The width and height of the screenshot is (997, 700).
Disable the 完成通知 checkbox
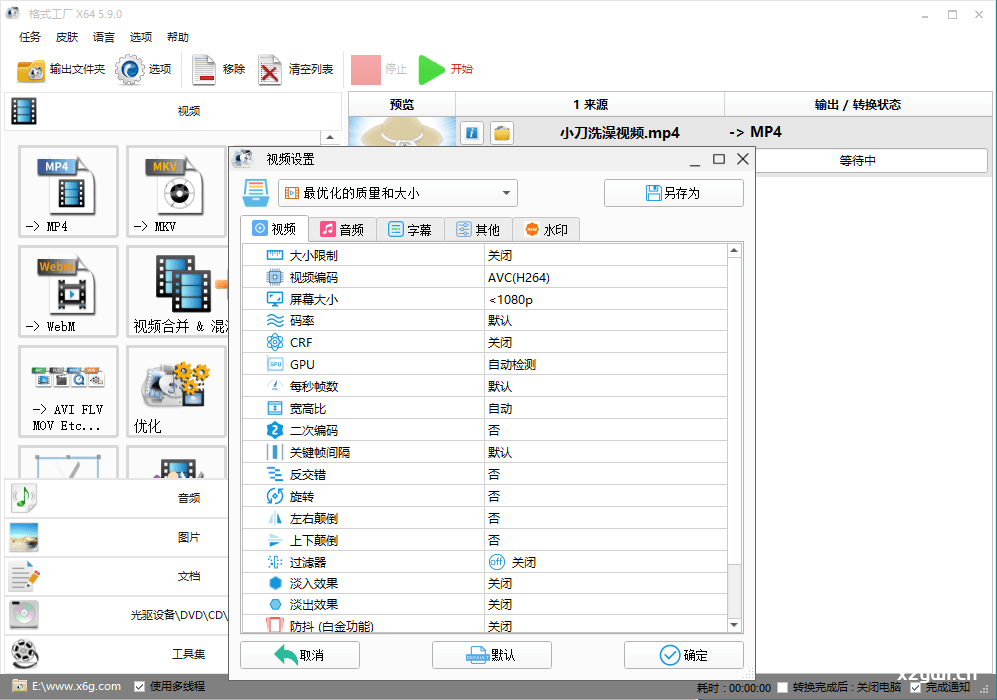pyautogui.click(x=913, y=686)
